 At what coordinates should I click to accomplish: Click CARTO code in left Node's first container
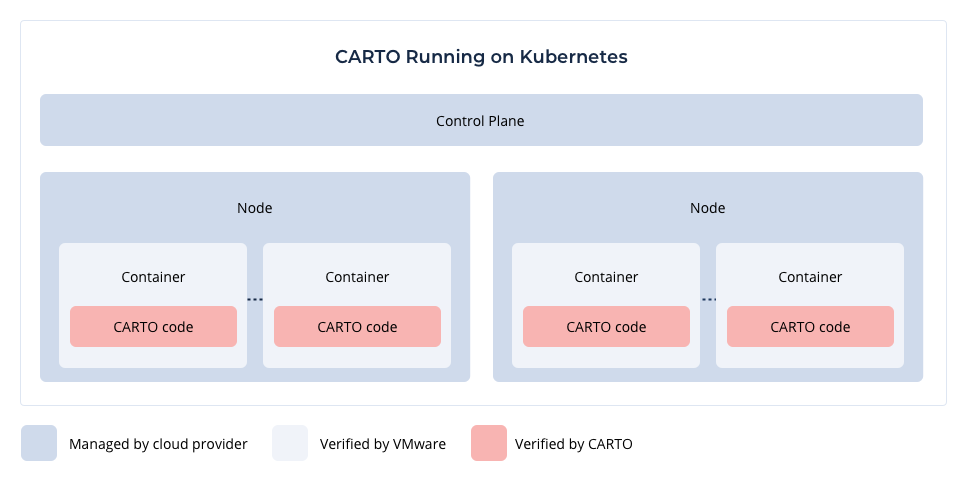153,327
